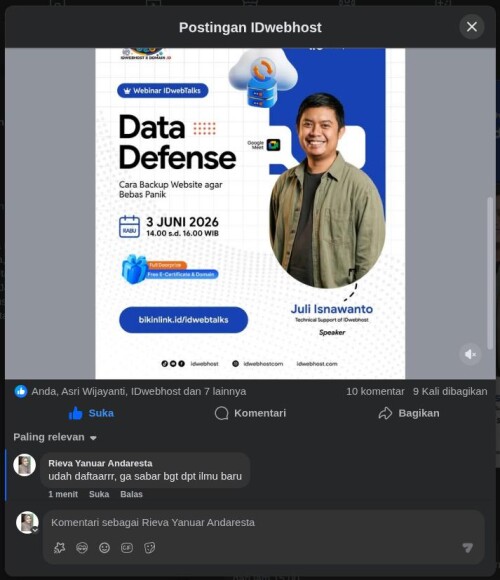Click the bikinlink.id/idwebtalks text on poster
This screenshot has width=500, height=580.
click(x=183, y=320)
